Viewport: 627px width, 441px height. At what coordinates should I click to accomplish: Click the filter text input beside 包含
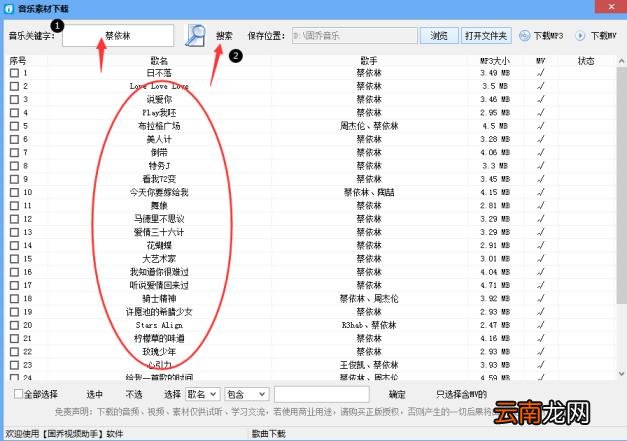pos(321,394)
